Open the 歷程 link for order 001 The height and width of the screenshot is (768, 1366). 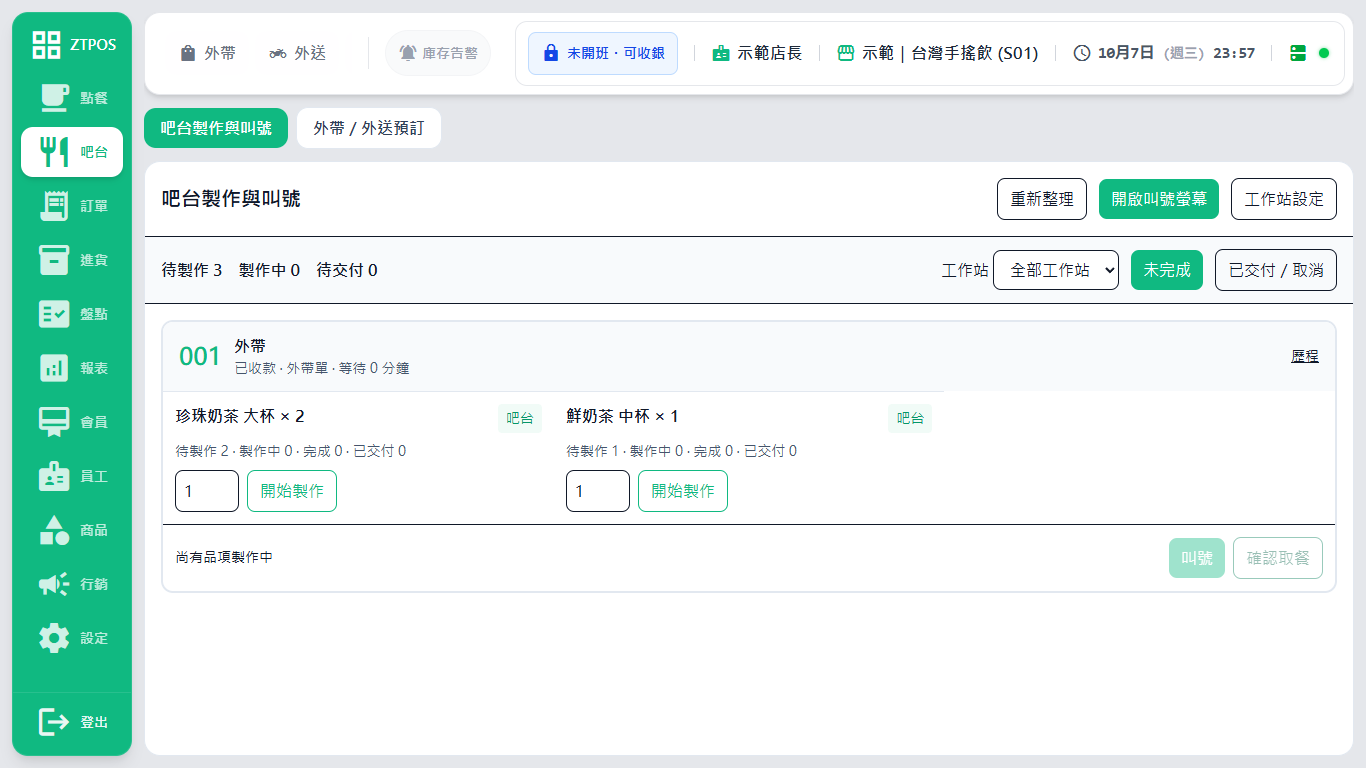[1305, 356]
